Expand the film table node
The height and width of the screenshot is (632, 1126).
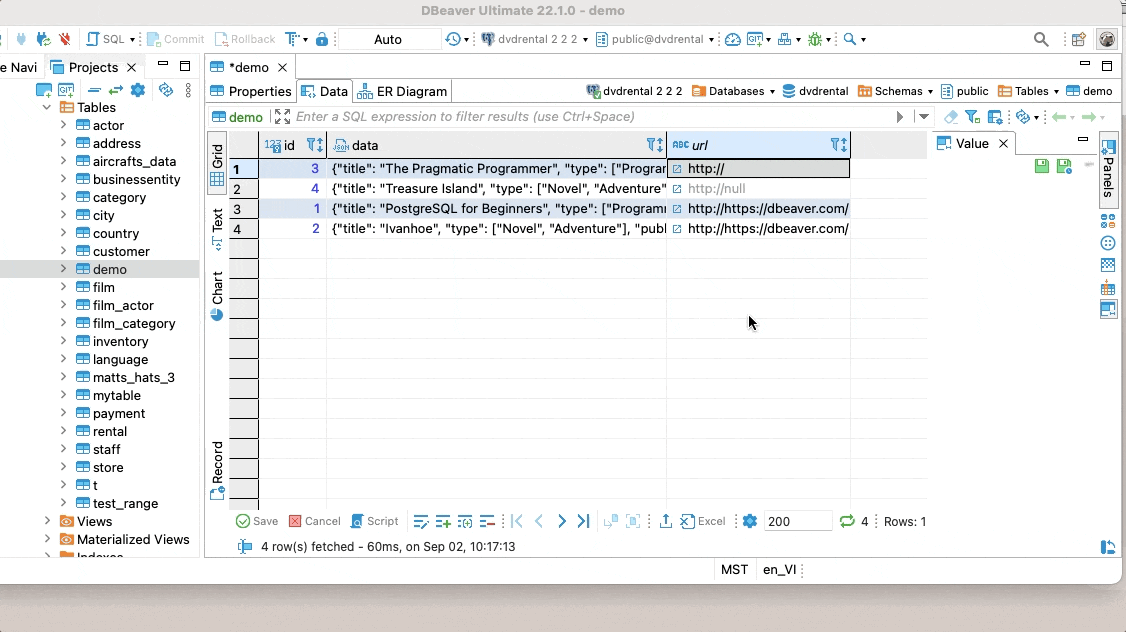click(63, 287)
